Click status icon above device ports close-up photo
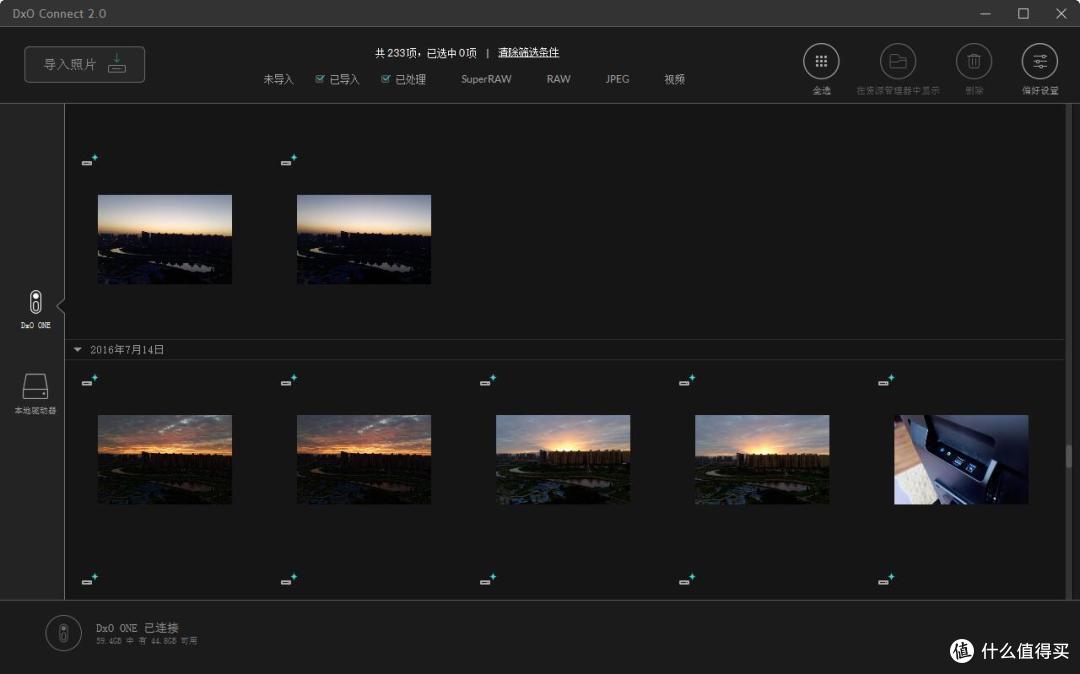 (x=886, y=380)
